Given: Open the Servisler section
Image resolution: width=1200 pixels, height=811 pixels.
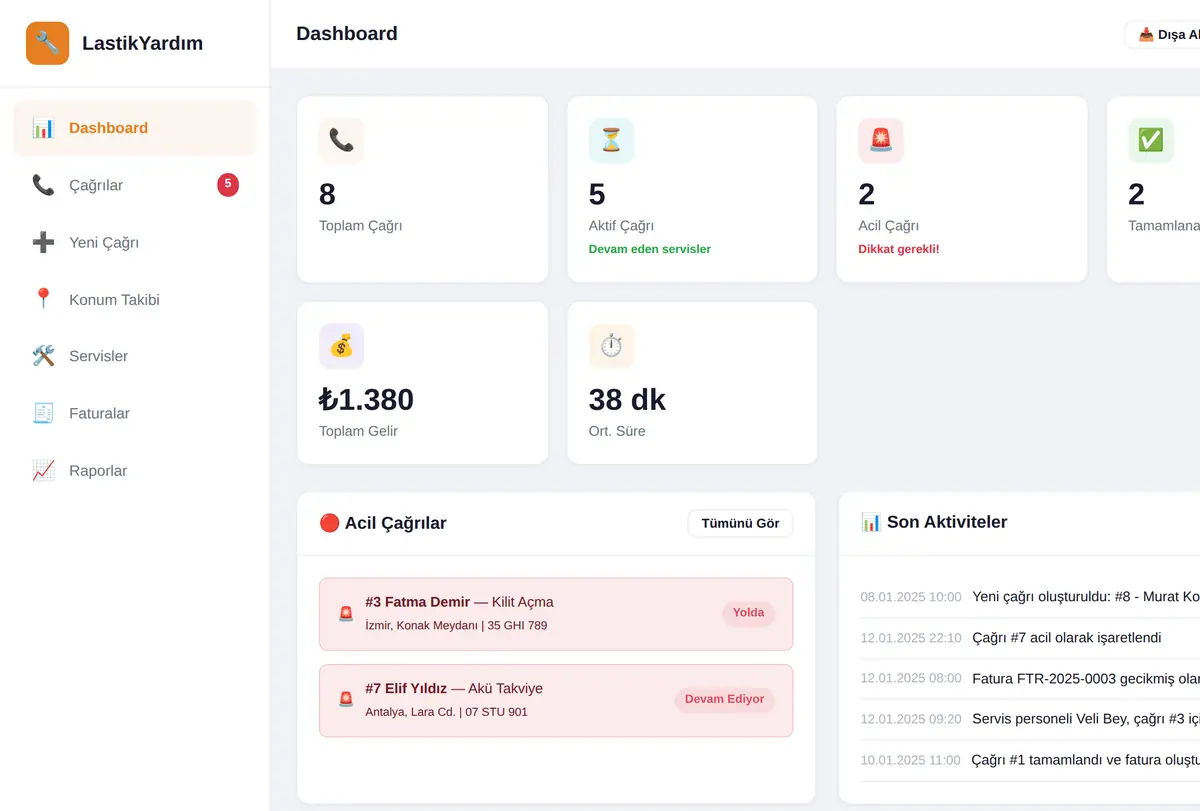Looking at the screenshot, I should point(135,356).
